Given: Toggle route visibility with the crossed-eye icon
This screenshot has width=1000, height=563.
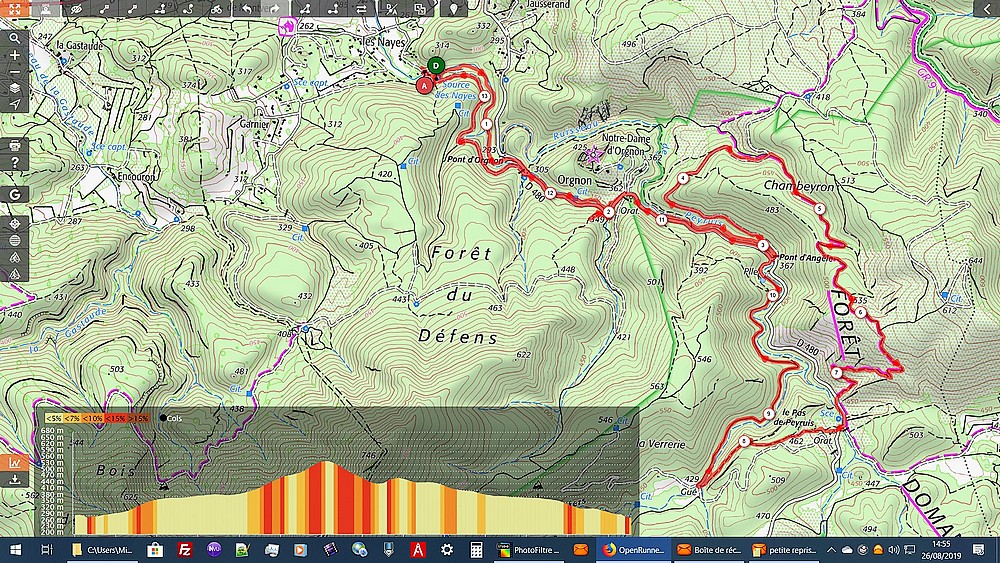Looking at the screenshot, I should 77,8.
